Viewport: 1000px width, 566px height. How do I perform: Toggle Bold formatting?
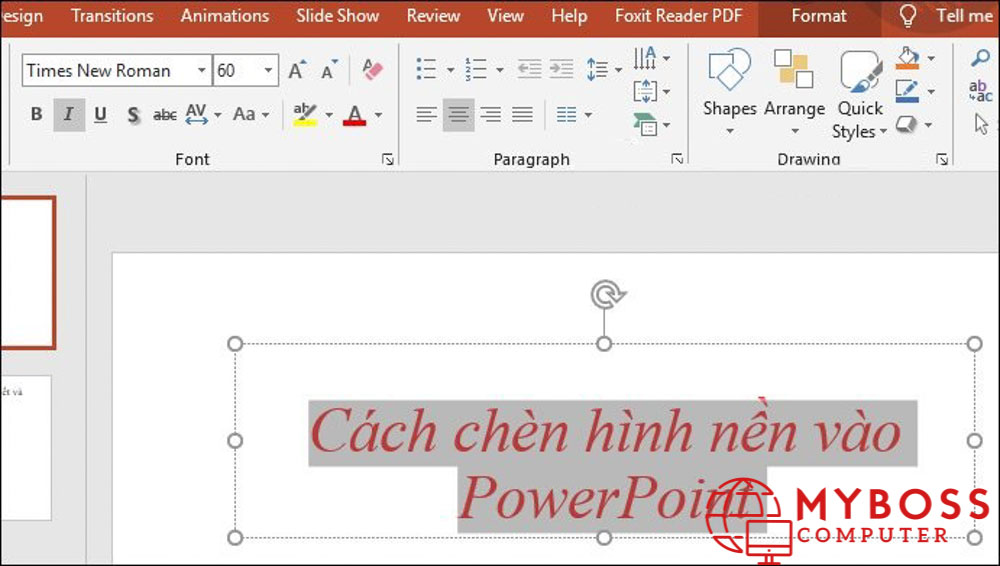tap(37, 115)
